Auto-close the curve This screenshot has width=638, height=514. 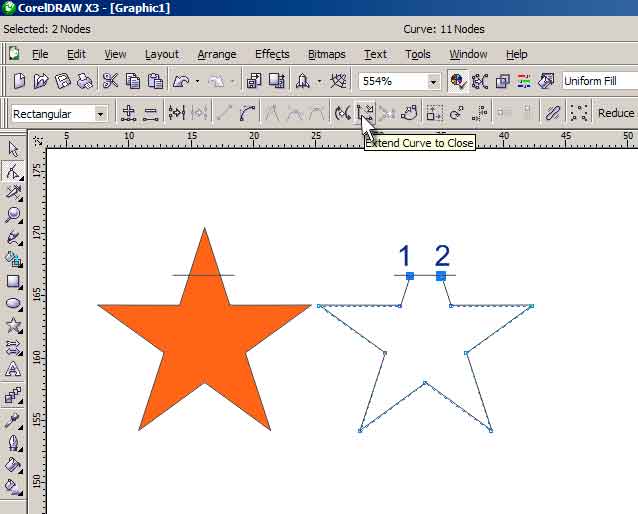[409, 113]
